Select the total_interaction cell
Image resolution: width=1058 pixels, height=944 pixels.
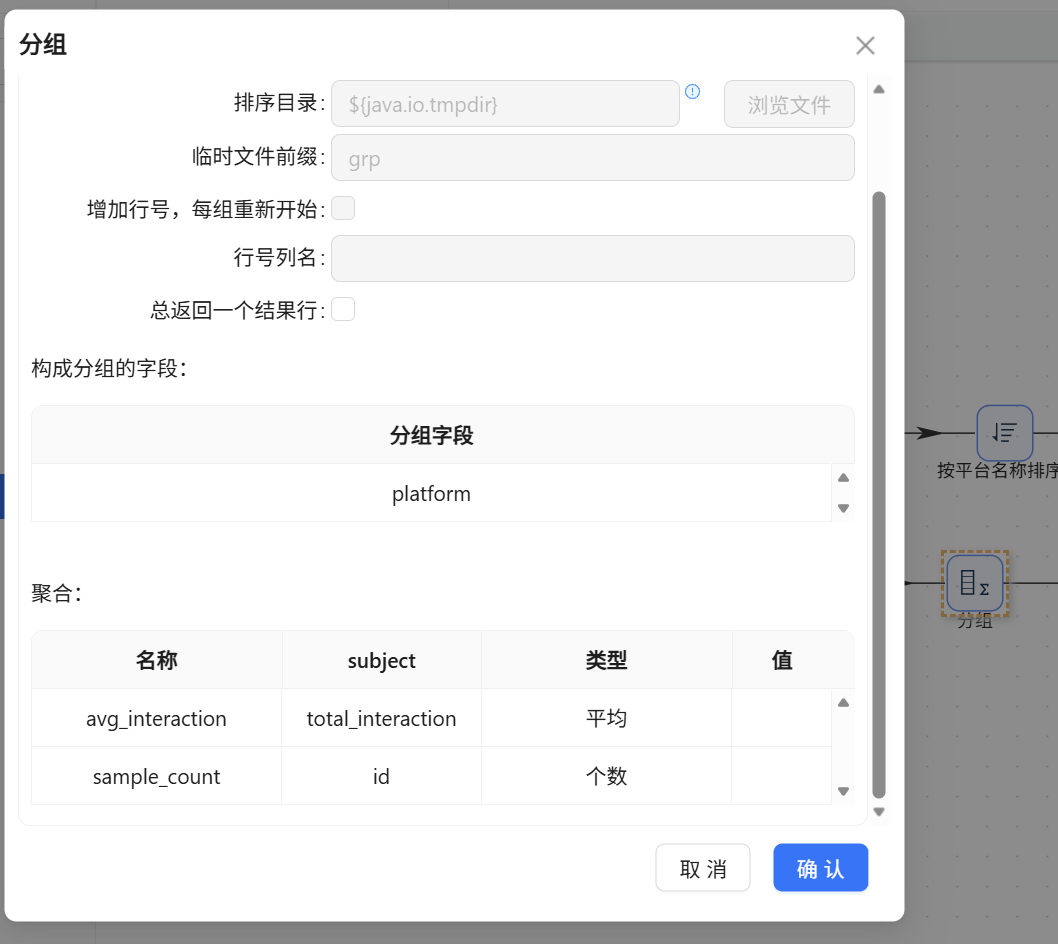tap(381, 718)
